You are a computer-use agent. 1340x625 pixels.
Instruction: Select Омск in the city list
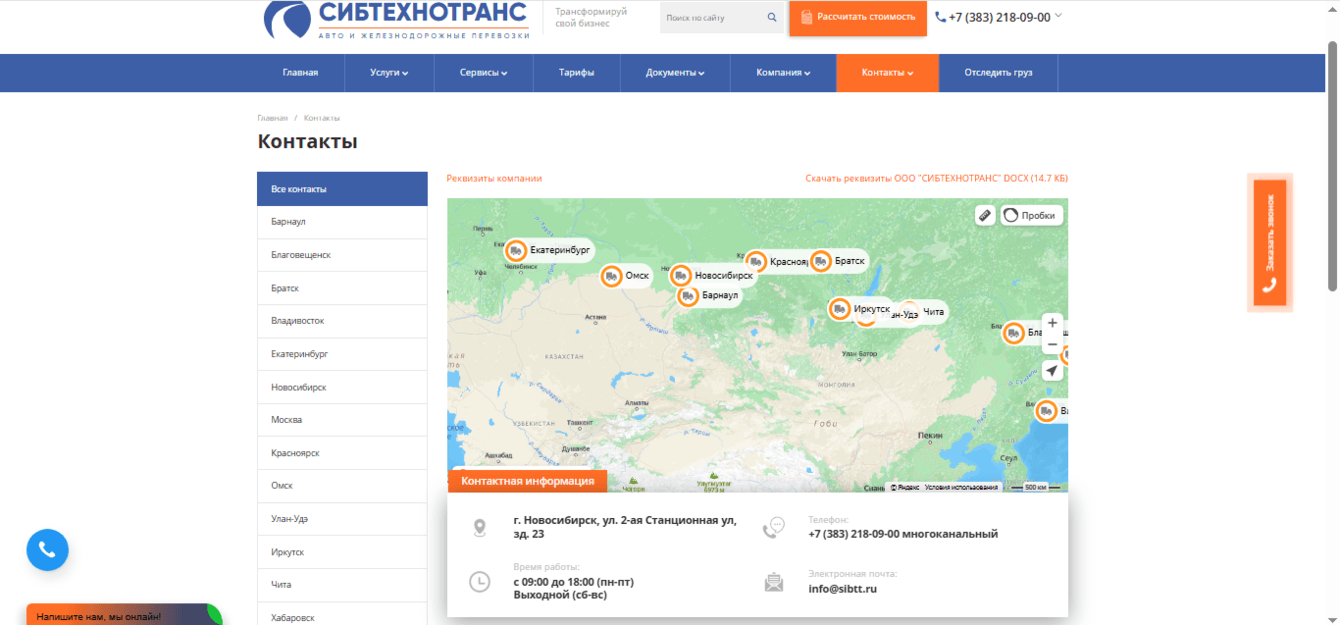pyautogui.click(x=342, y=486)
